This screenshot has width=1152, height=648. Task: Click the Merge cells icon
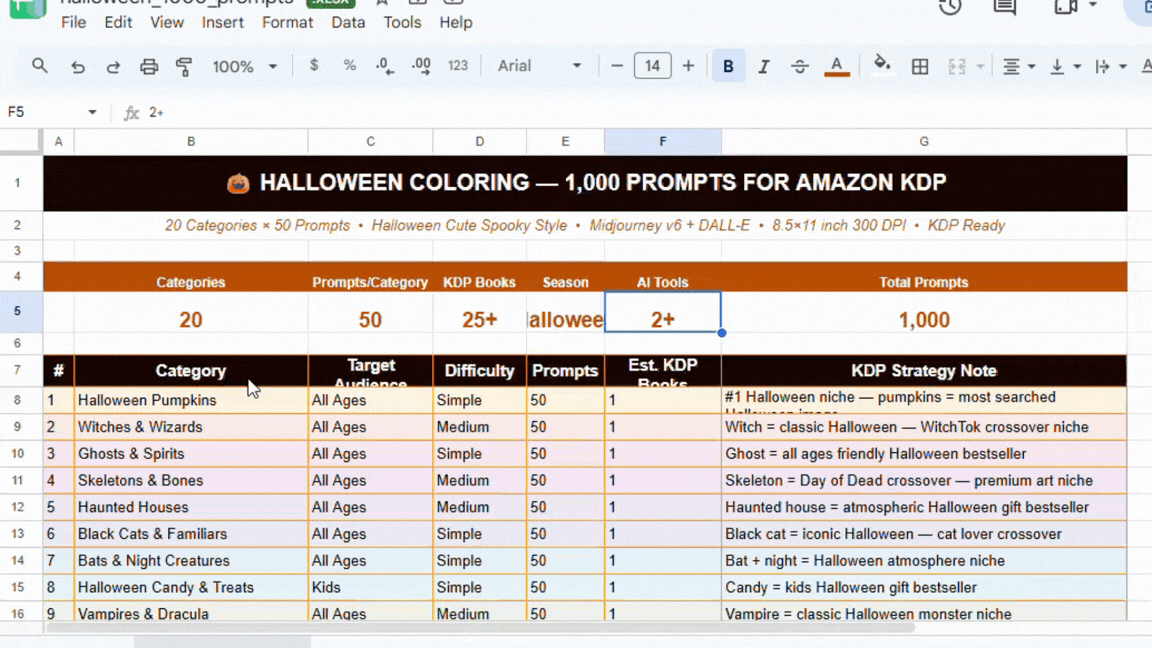click(957, 67)
